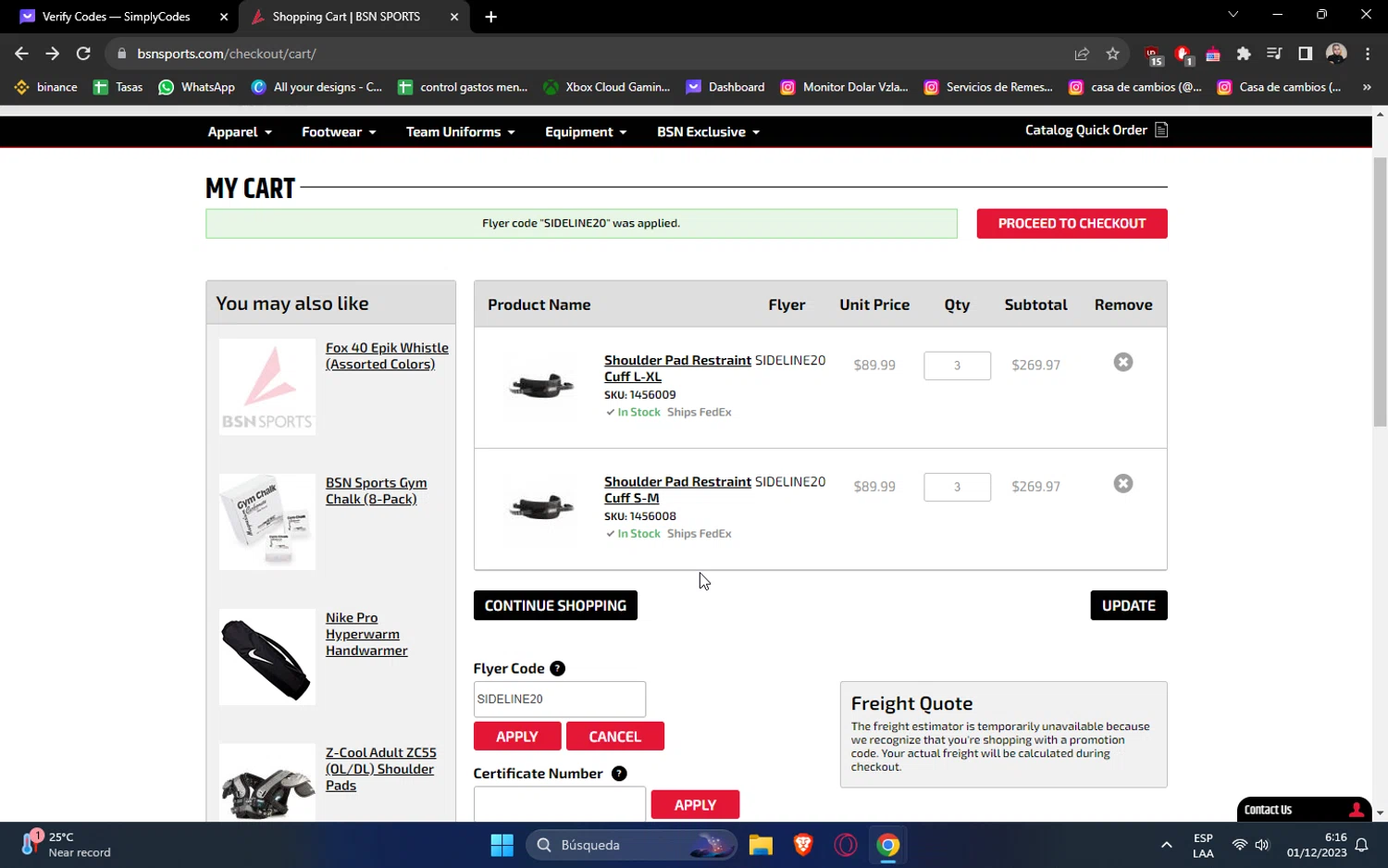The image size is (1388, 868).
Task: Open Fox 40 Epik Whistle link
Action: click(x=387, y=356)
